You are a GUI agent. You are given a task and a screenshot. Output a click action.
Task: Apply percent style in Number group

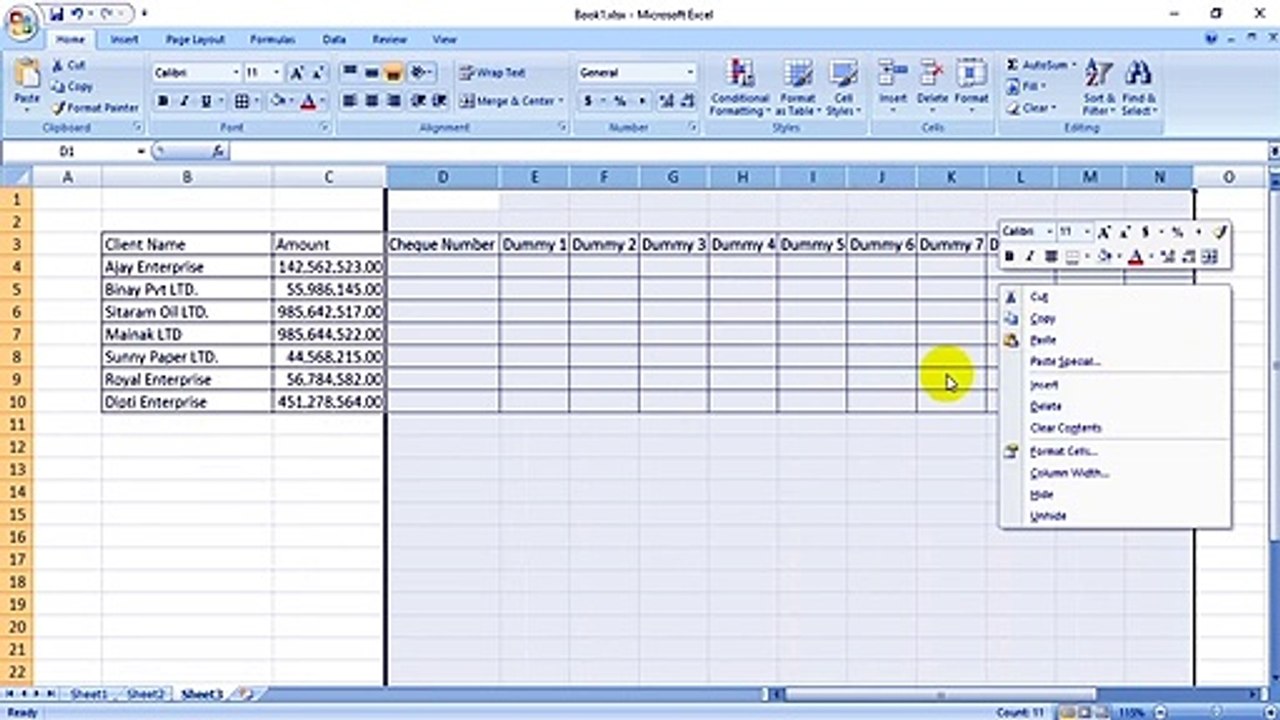620,101
